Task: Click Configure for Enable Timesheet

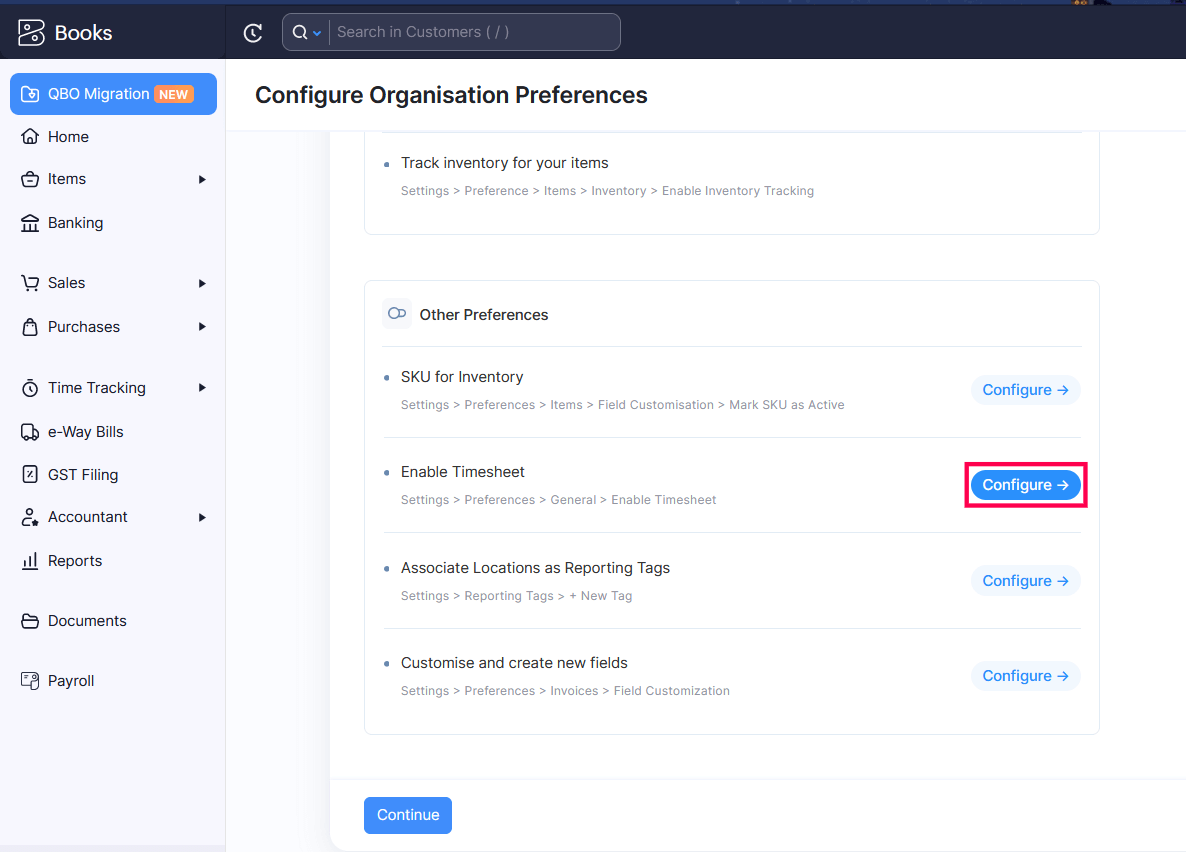Action: coord(1025,485)
